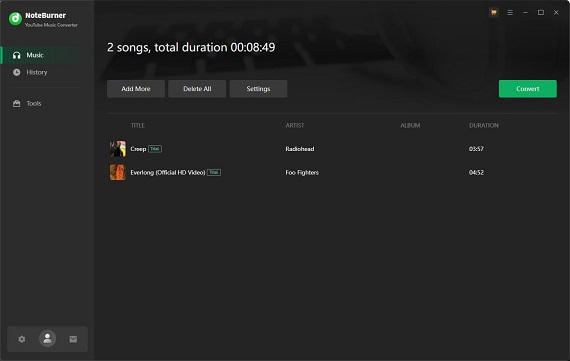Screen dimensions: 570x361
Task: Click the Delete All button
Action: pyautogui.click(x=197, y=89)
